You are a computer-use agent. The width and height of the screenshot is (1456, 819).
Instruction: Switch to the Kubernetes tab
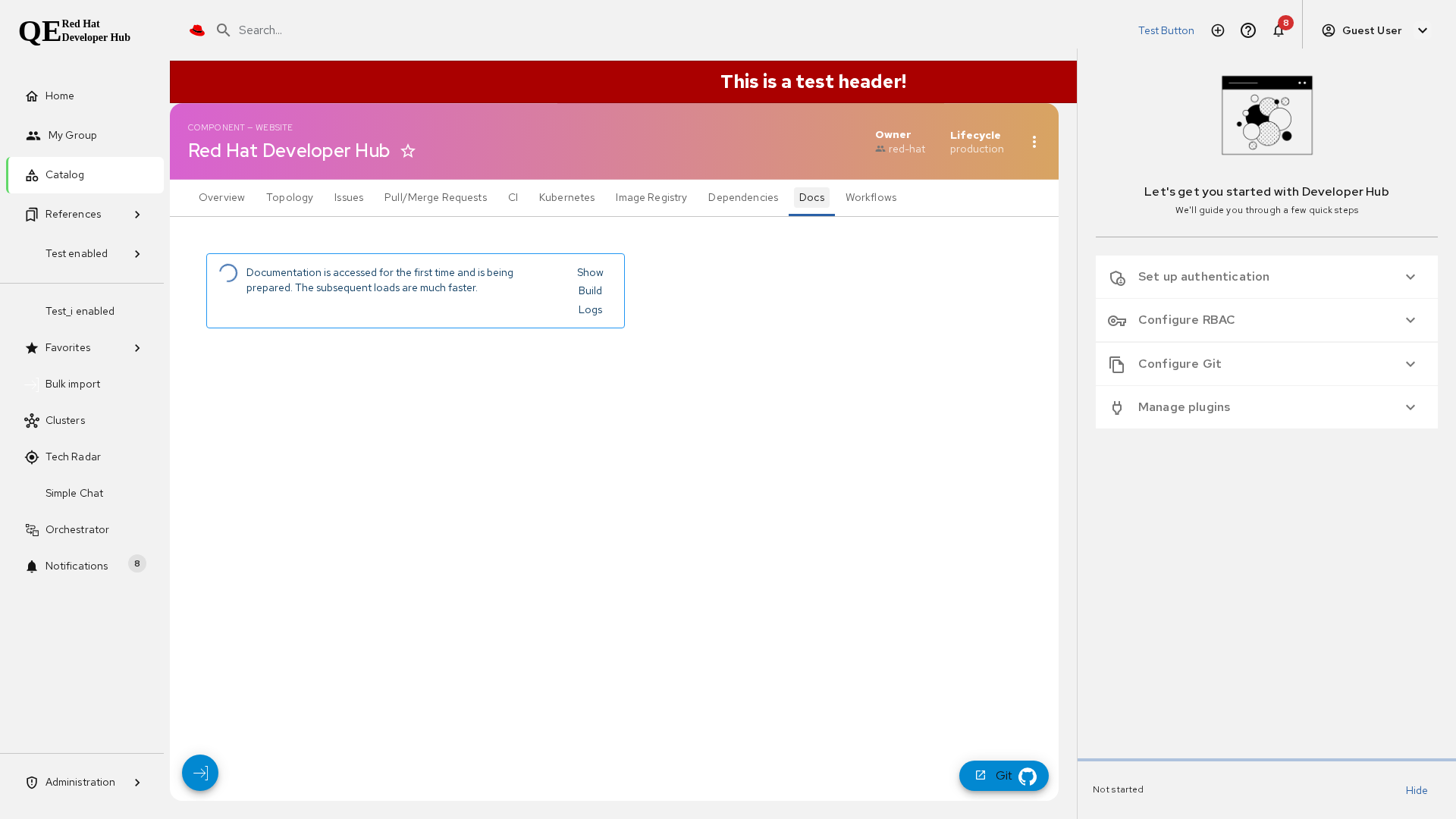tap(566, 197)
